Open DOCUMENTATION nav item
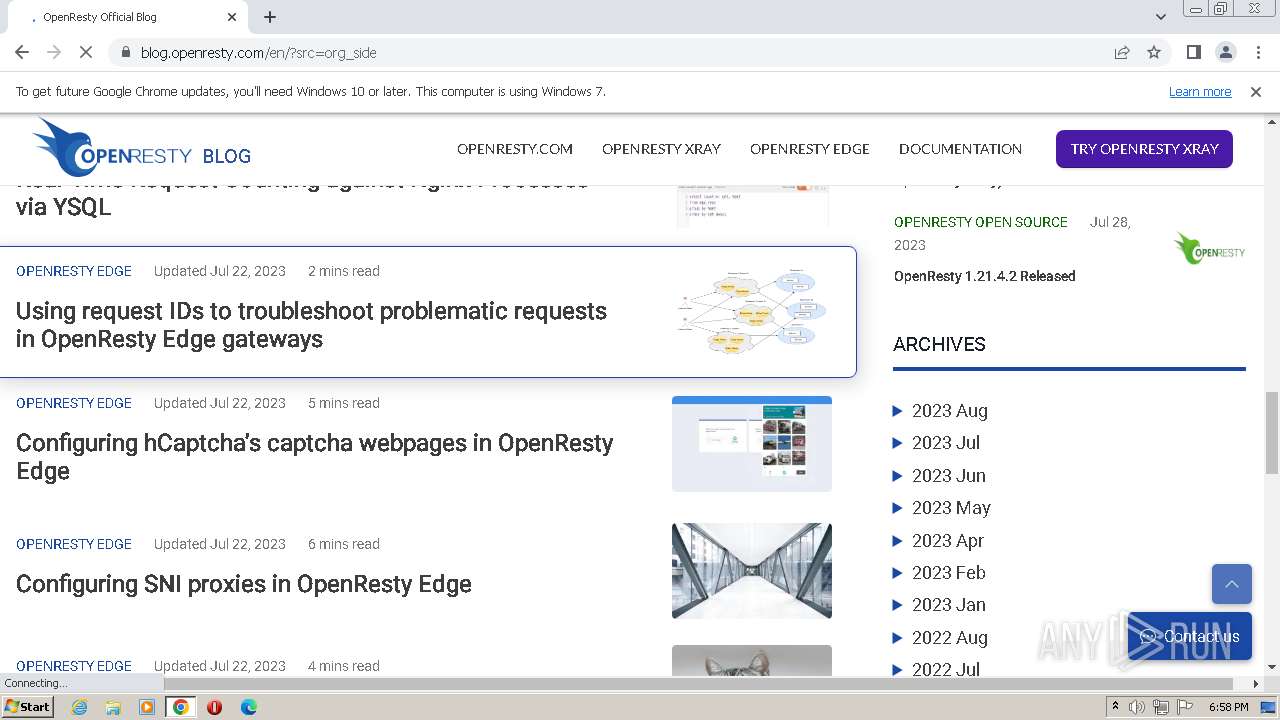 click(x=960, y=148)
